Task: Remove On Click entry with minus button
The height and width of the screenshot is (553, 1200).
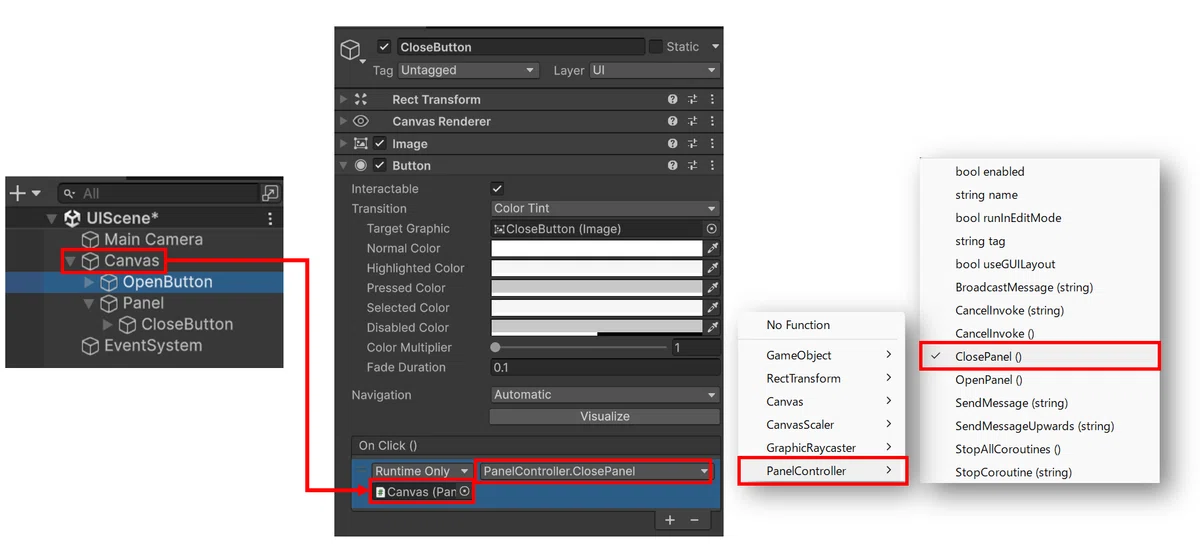Action: click(694, 520)
